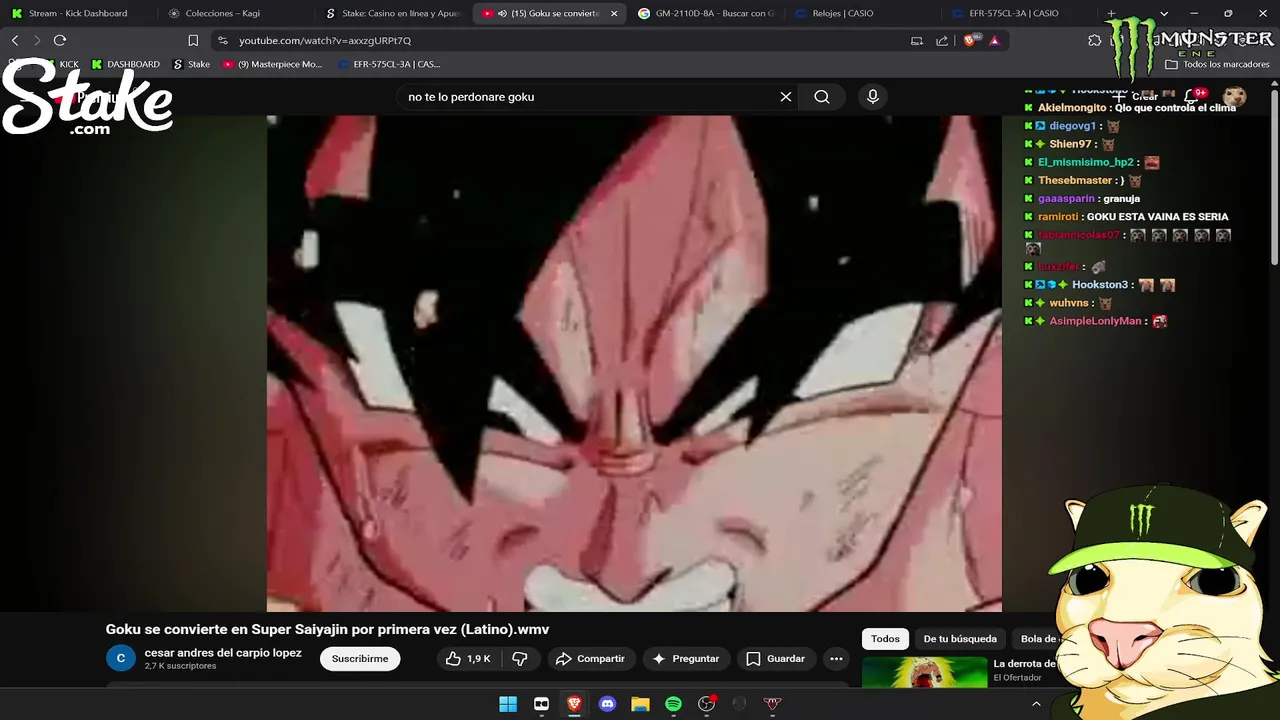Close the Goku se convierte tab

pos(614,13)
